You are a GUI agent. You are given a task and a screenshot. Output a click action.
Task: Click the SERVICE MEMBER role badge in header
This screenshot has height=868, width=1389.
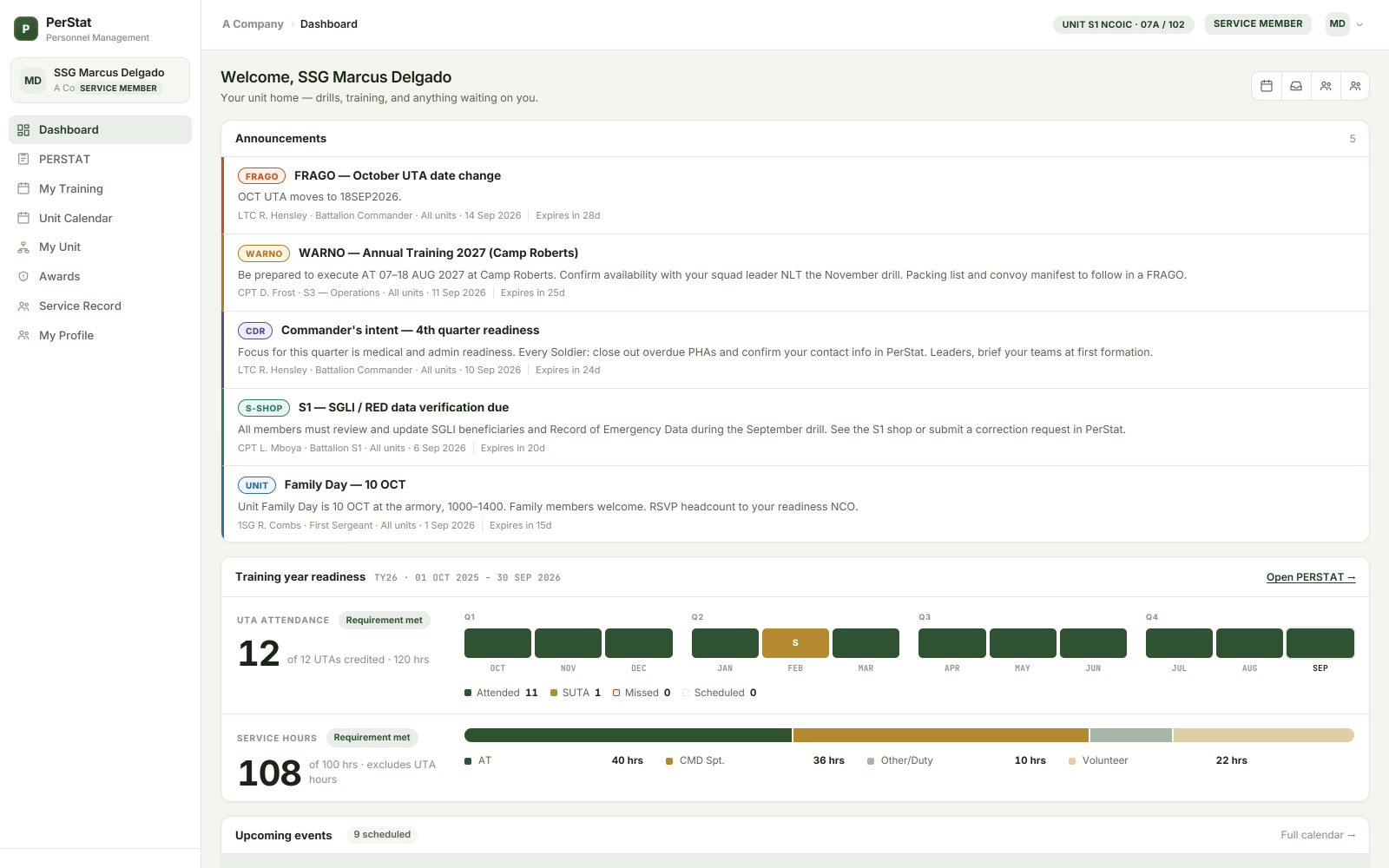pos(1258,24)
